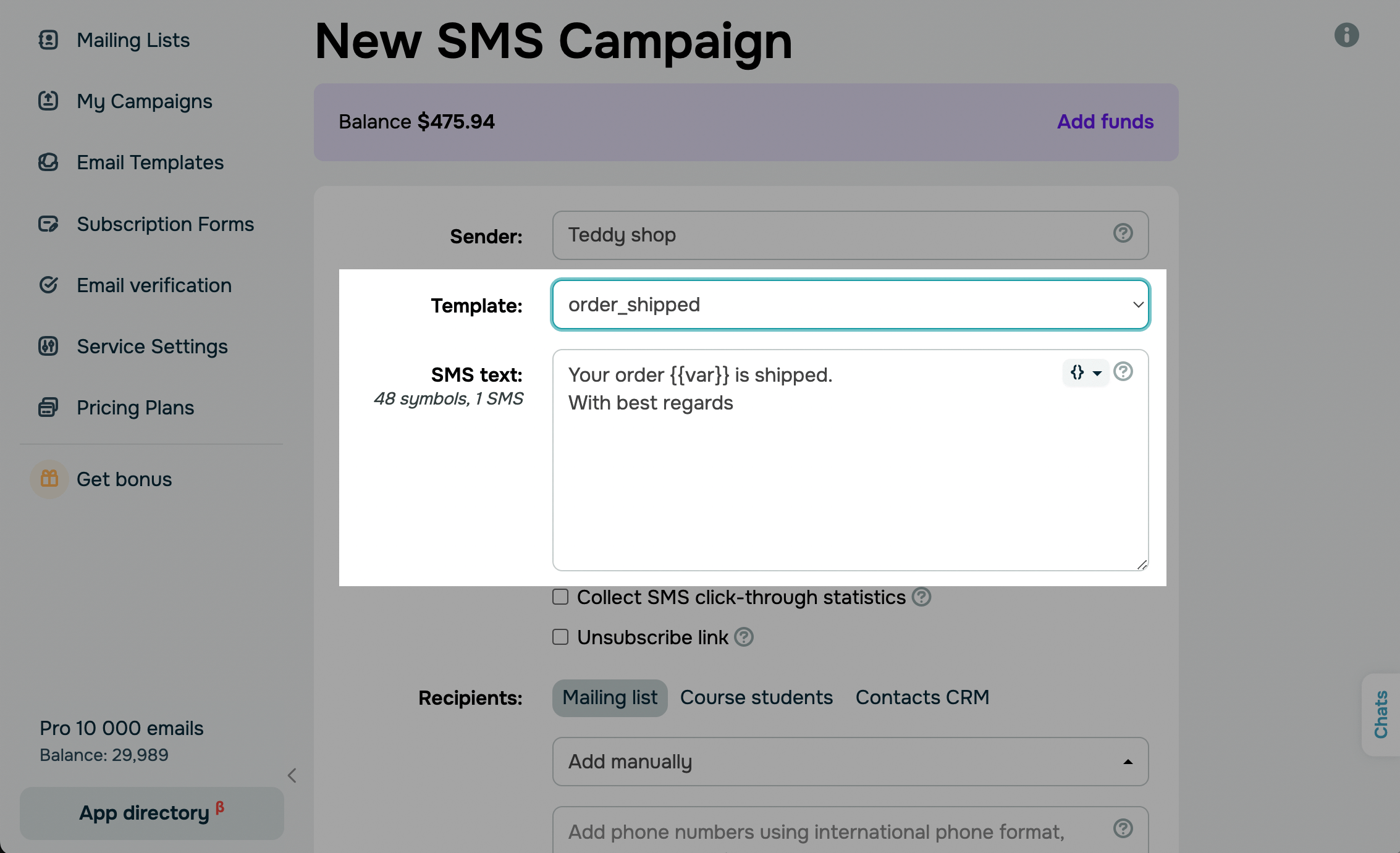Collapse the sidebar with the left chevron
The height and width of the screenshot is (853, 1400).
tap(292, 775)
